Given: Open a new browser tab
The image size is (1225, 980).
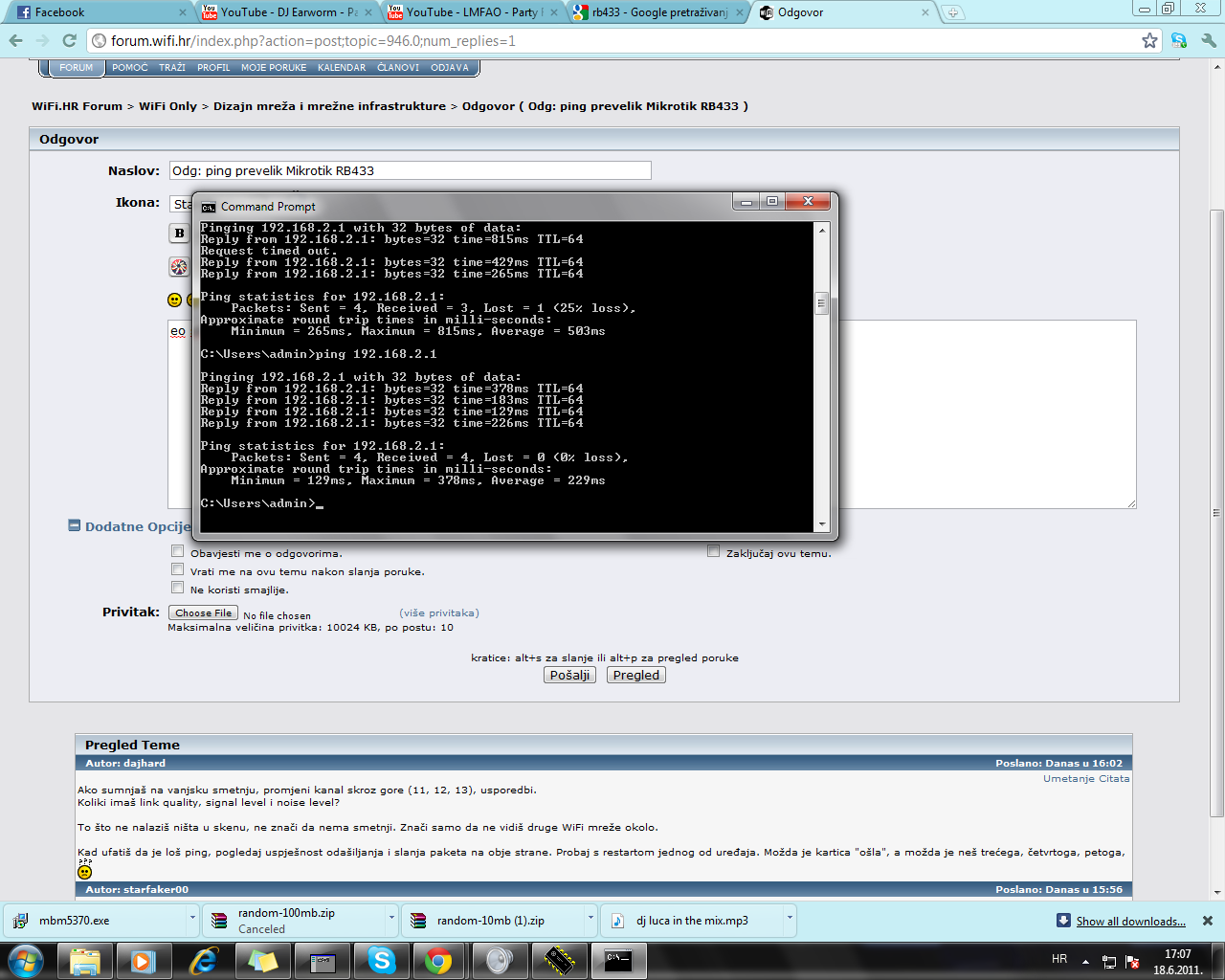Looking at the screenshot, I should 953,12.
